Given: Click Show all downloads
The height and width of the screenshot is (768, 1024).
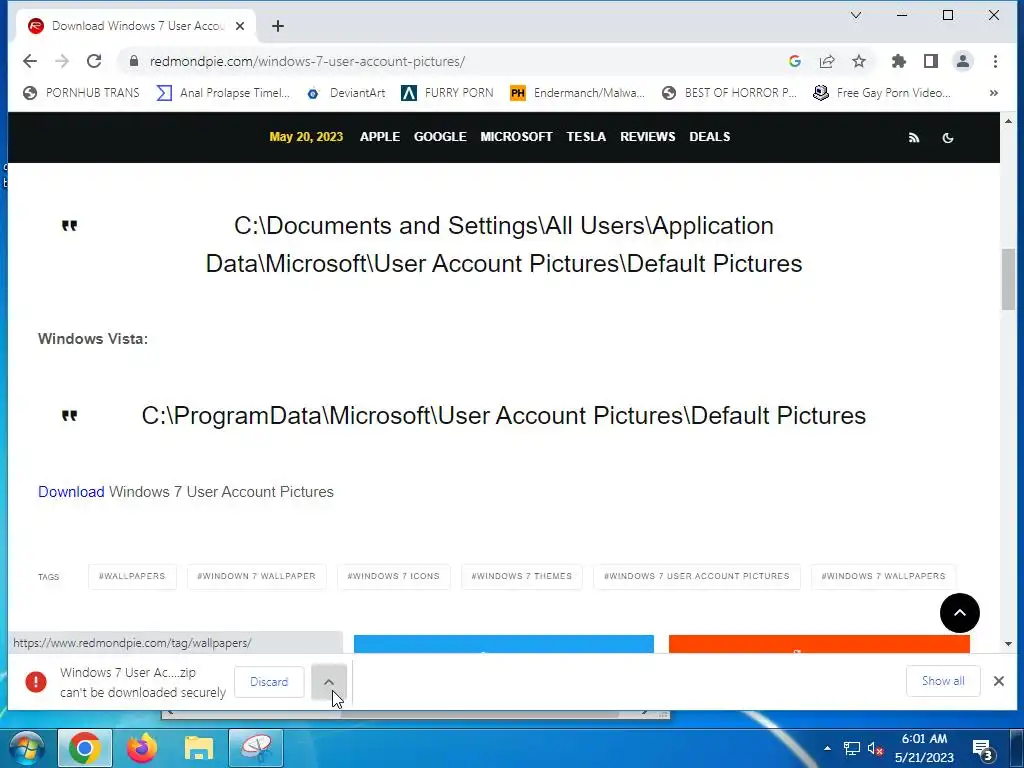Looking at the screenshot, I should (943, 681).
